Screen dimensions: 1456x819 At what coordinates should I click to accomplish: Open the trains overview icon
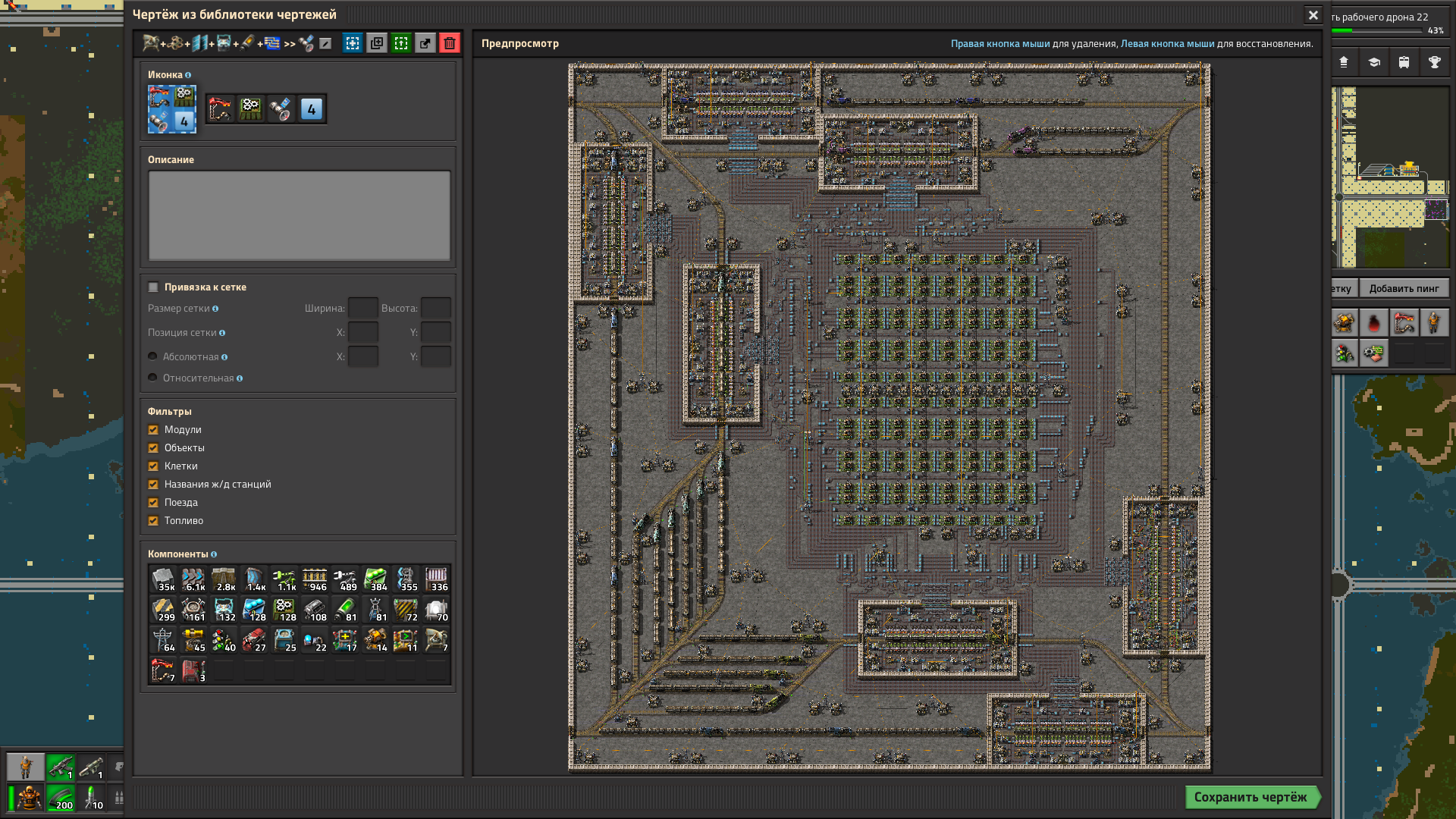[1404, 62]
